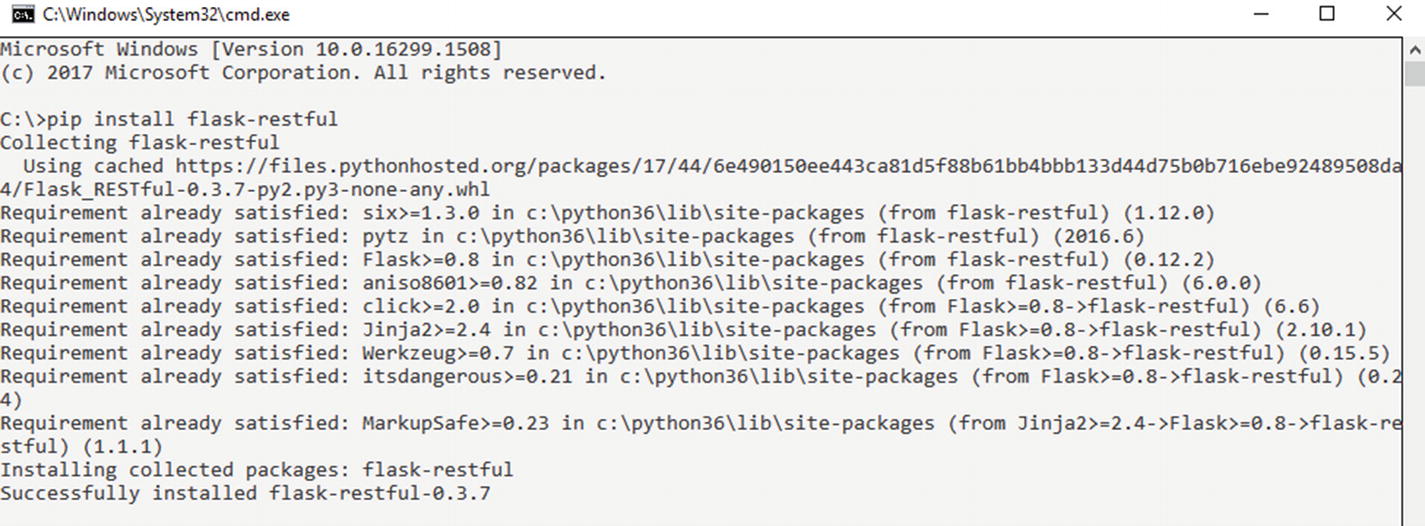Click the aniso8601>=0.82 requirement line
The height and width of the screenshot is (526, 1425).
[x=631, y=283]
